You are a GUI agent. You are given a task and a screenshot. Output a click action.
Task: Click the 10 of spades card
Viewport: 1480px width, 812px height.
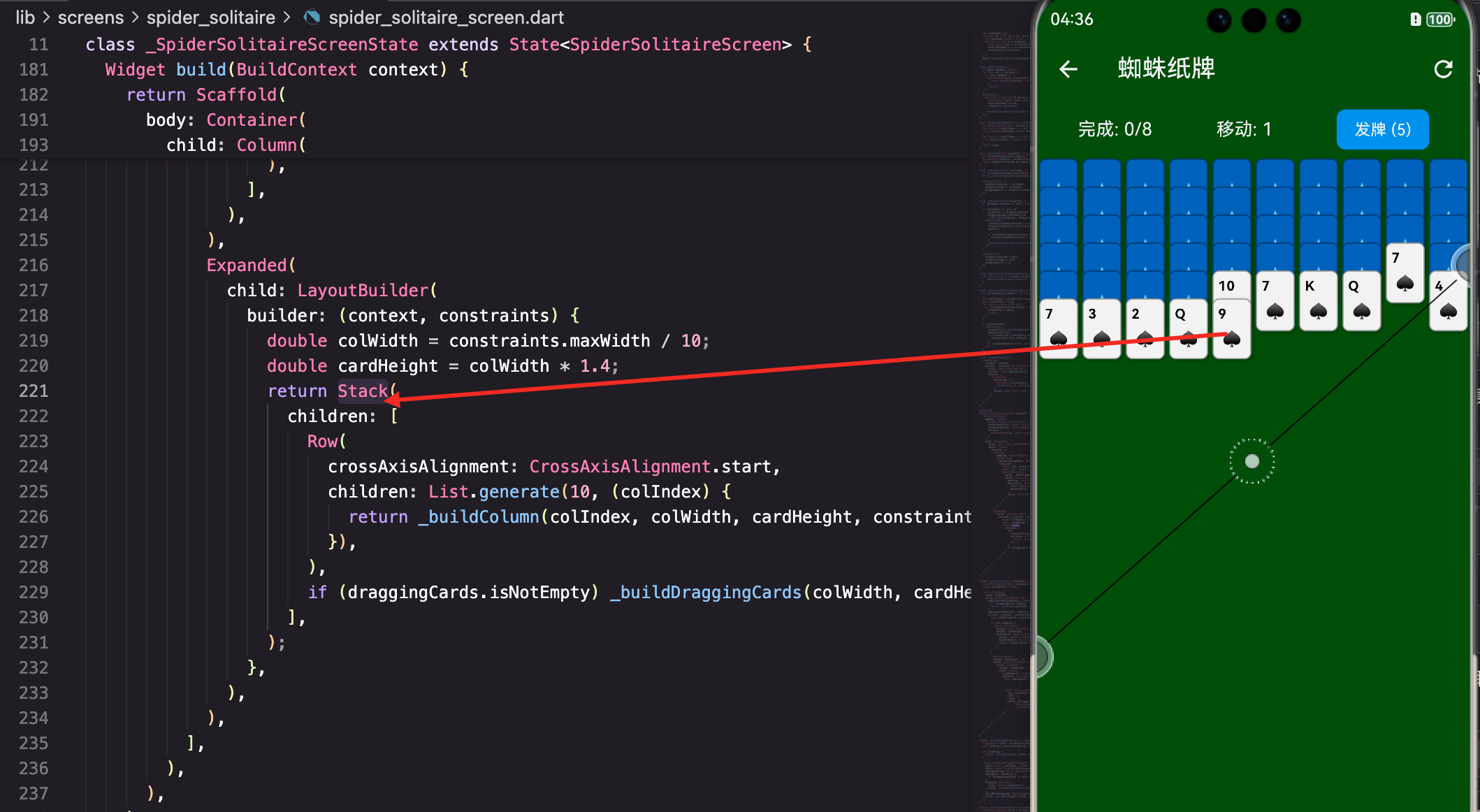1231,285
